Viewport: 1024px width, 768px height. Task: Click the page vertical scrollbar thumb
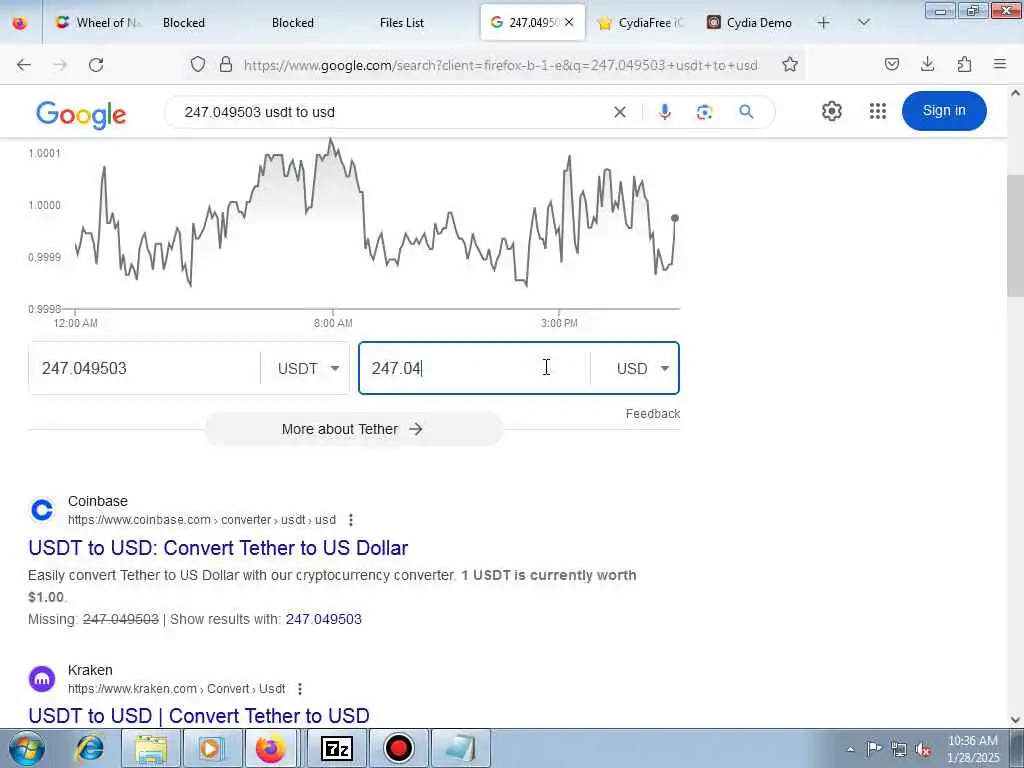(1015, 235)
